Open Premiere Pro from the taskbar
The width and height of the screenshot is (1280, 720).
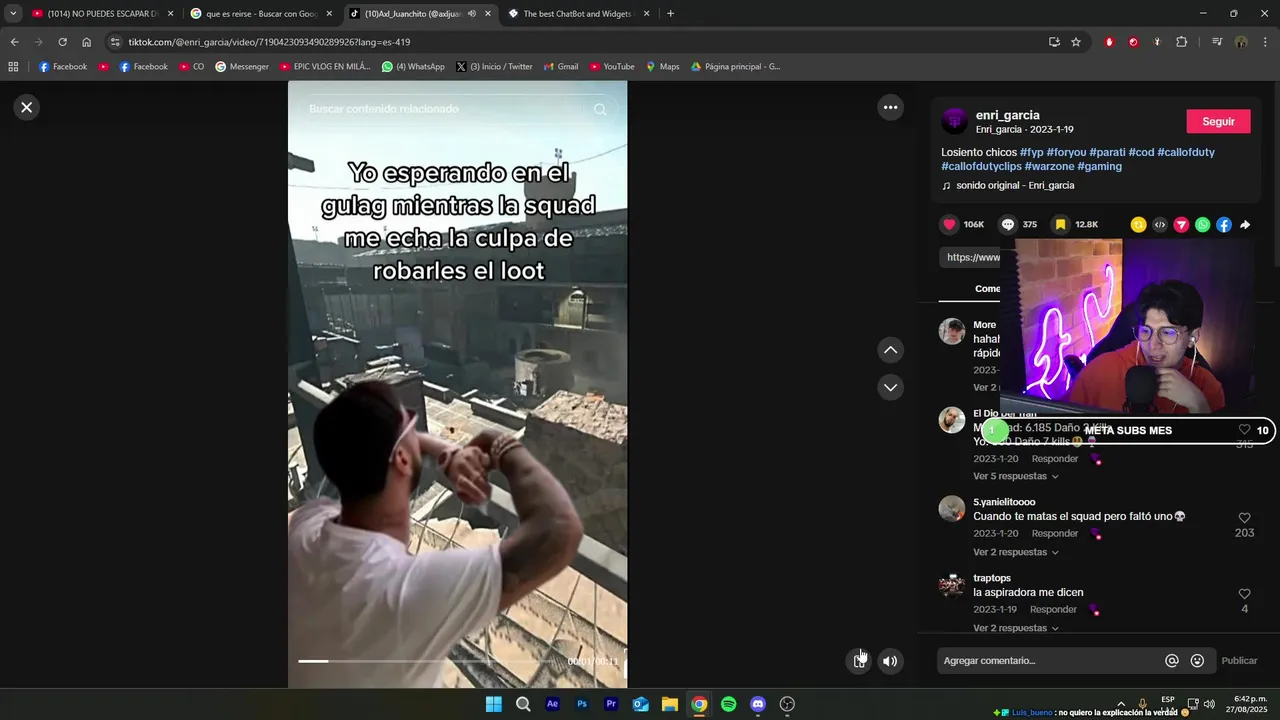point(611,704)
